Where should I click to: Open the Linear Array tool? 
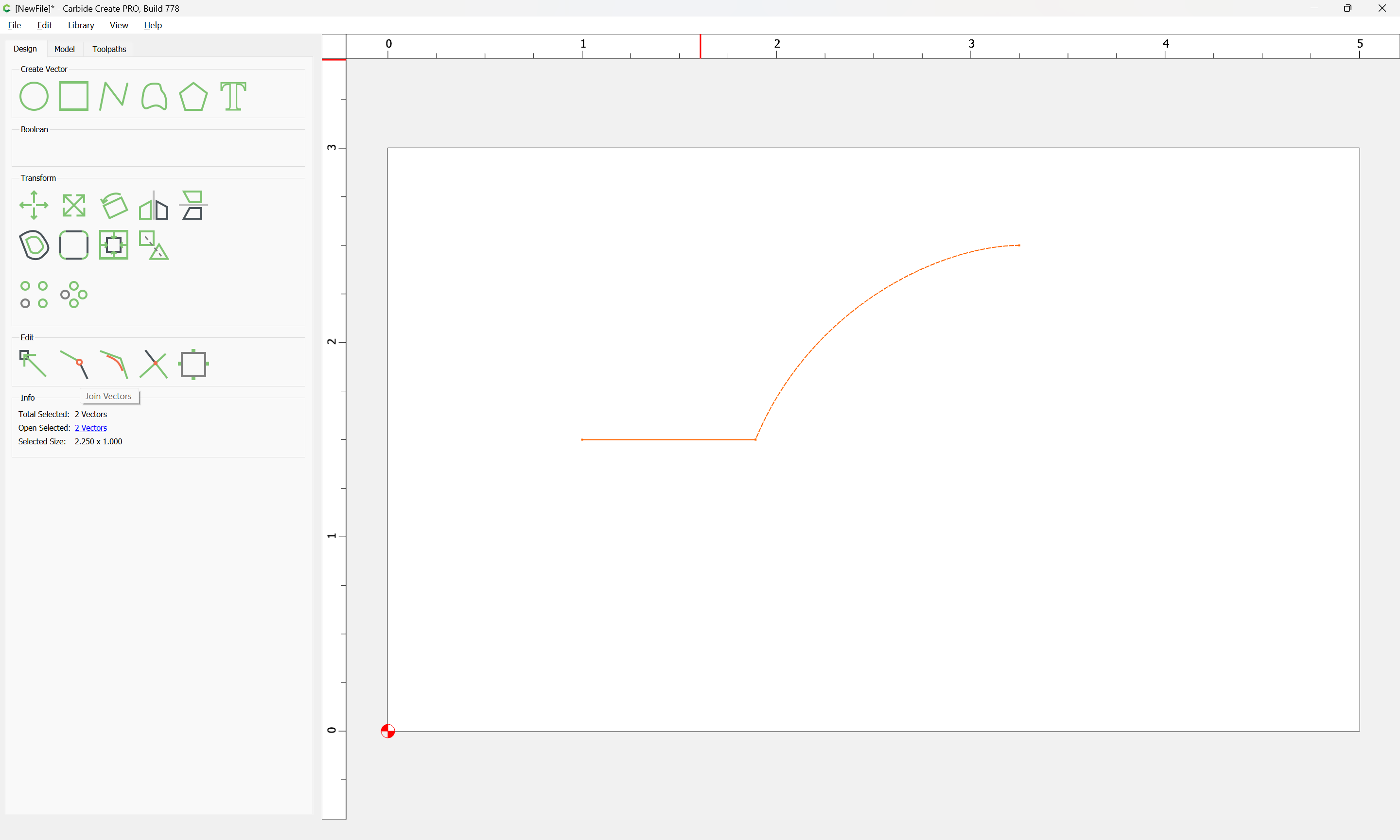point(34,294)
